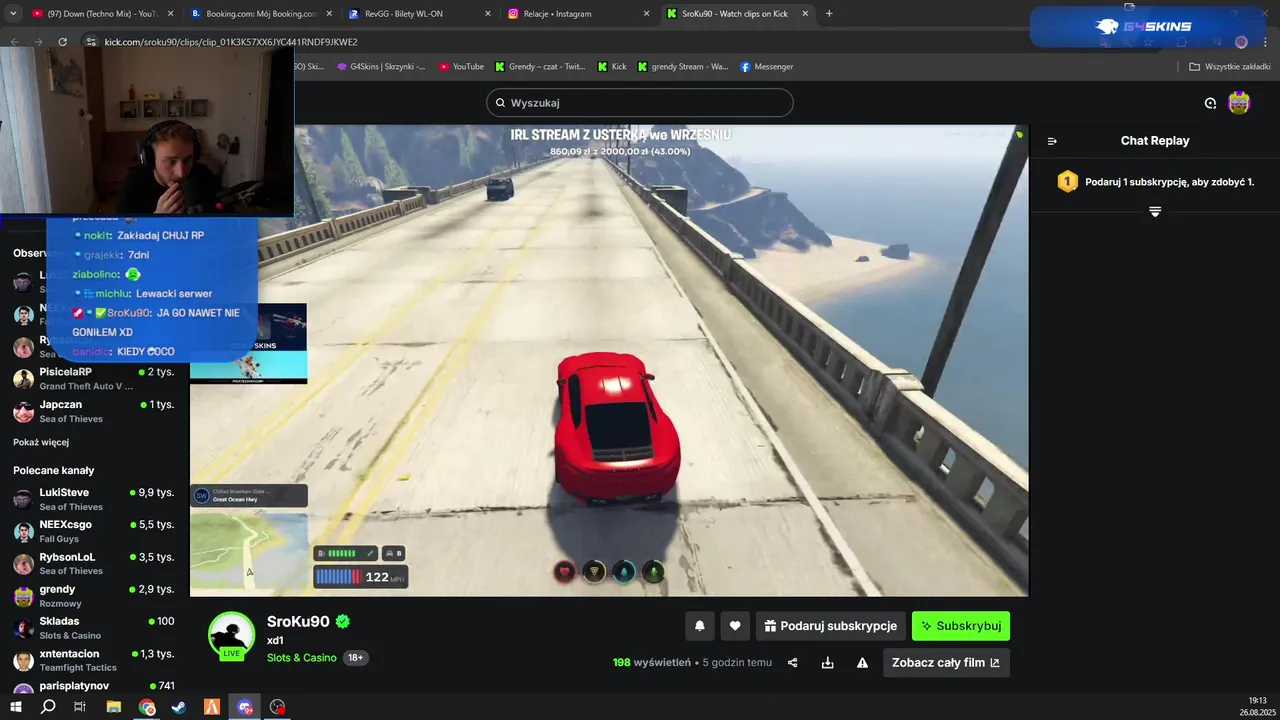Image resolution: width=1280 pixels, height=720 pixels.
Task: Click the green Subskrybuj button
Action: coord(961,626)
